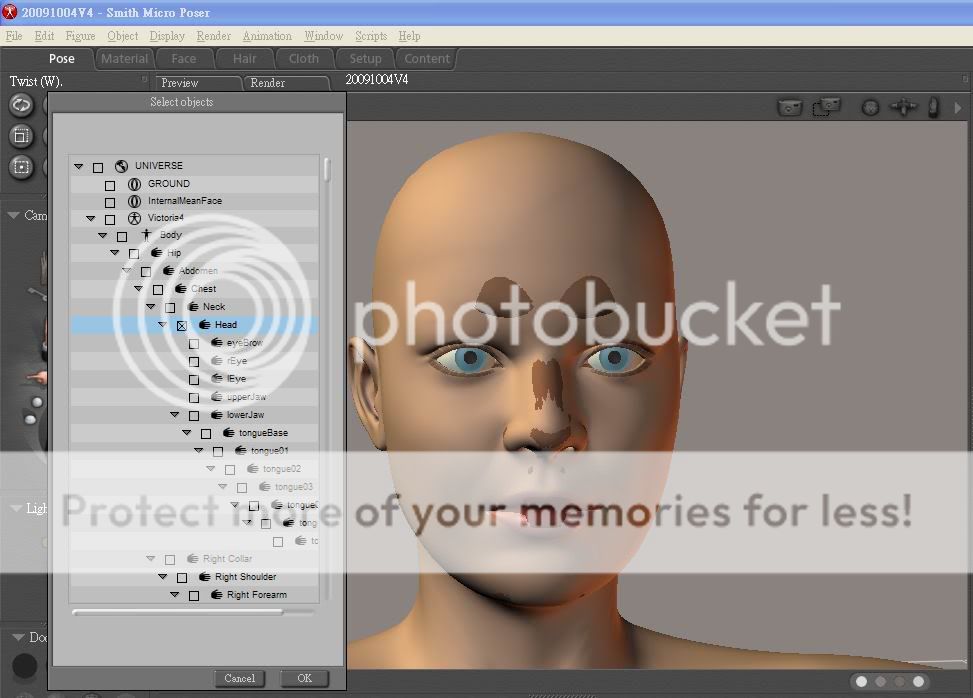Collapse the Neck tree node
The image size is (973, 698).
(150, 307)
